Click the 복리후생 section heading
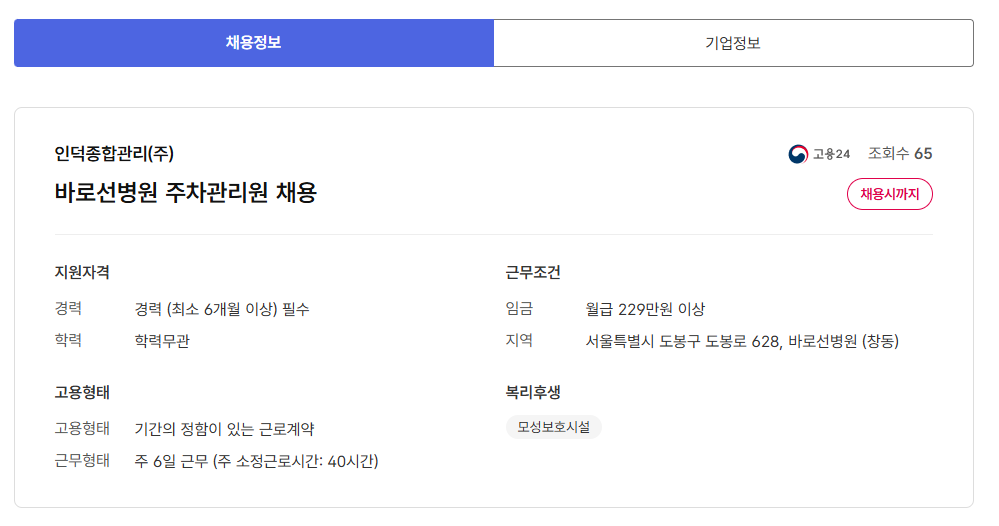The height and width of the screenshot is (526, 999). pos(533,392)
